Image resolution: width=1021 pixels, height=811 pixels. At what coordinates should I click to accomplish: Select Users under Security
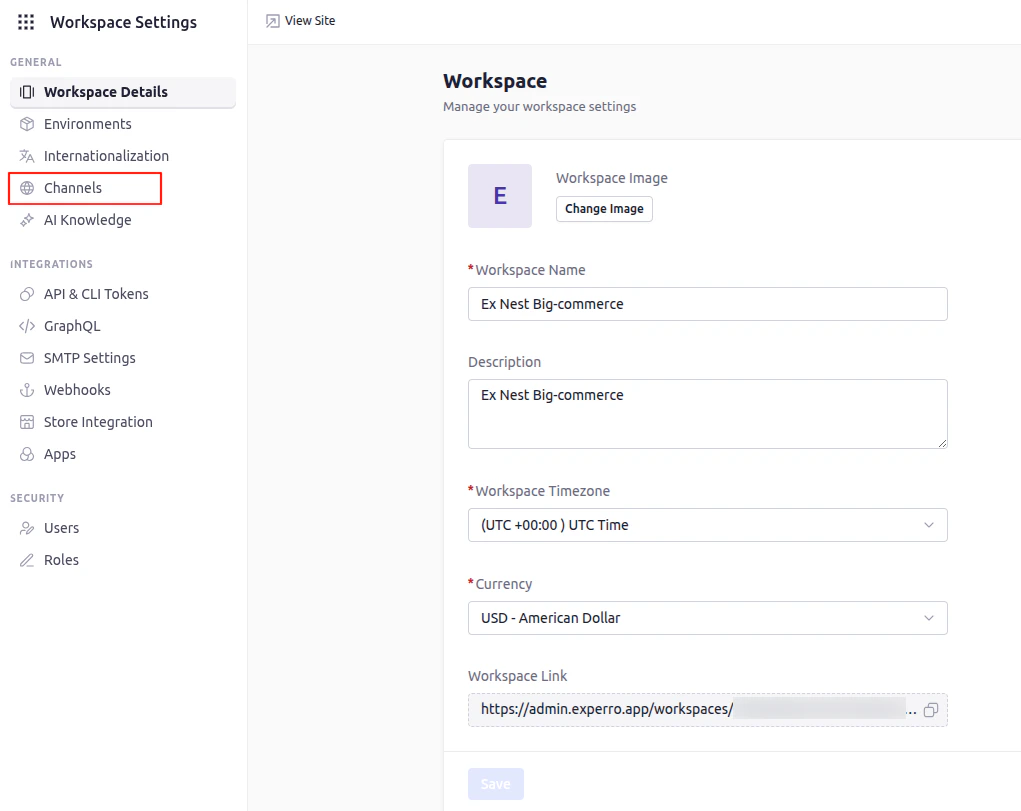61,528
